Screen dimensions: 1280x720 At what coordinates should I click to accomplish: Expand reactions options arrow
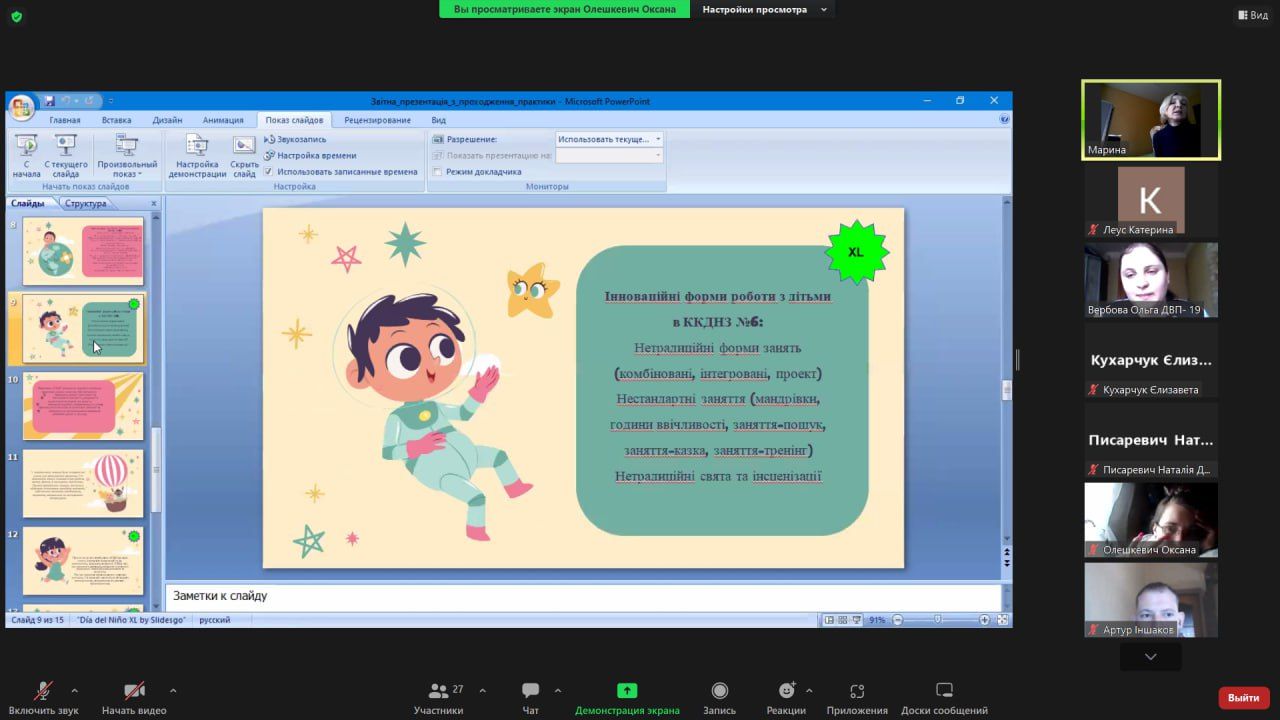[809, 690]
